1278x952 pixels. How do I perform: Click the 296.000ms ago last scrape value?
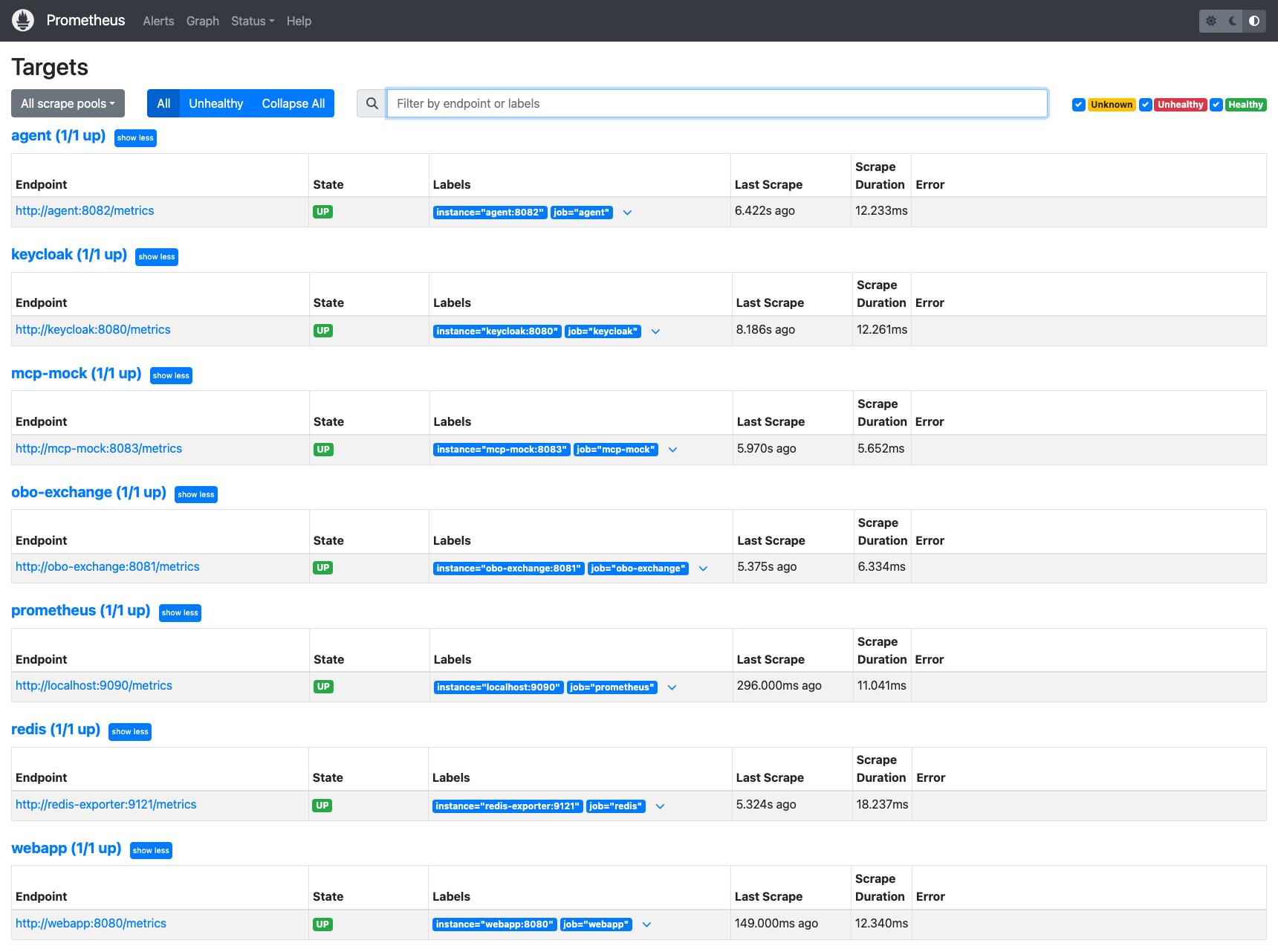pos(779,685)
